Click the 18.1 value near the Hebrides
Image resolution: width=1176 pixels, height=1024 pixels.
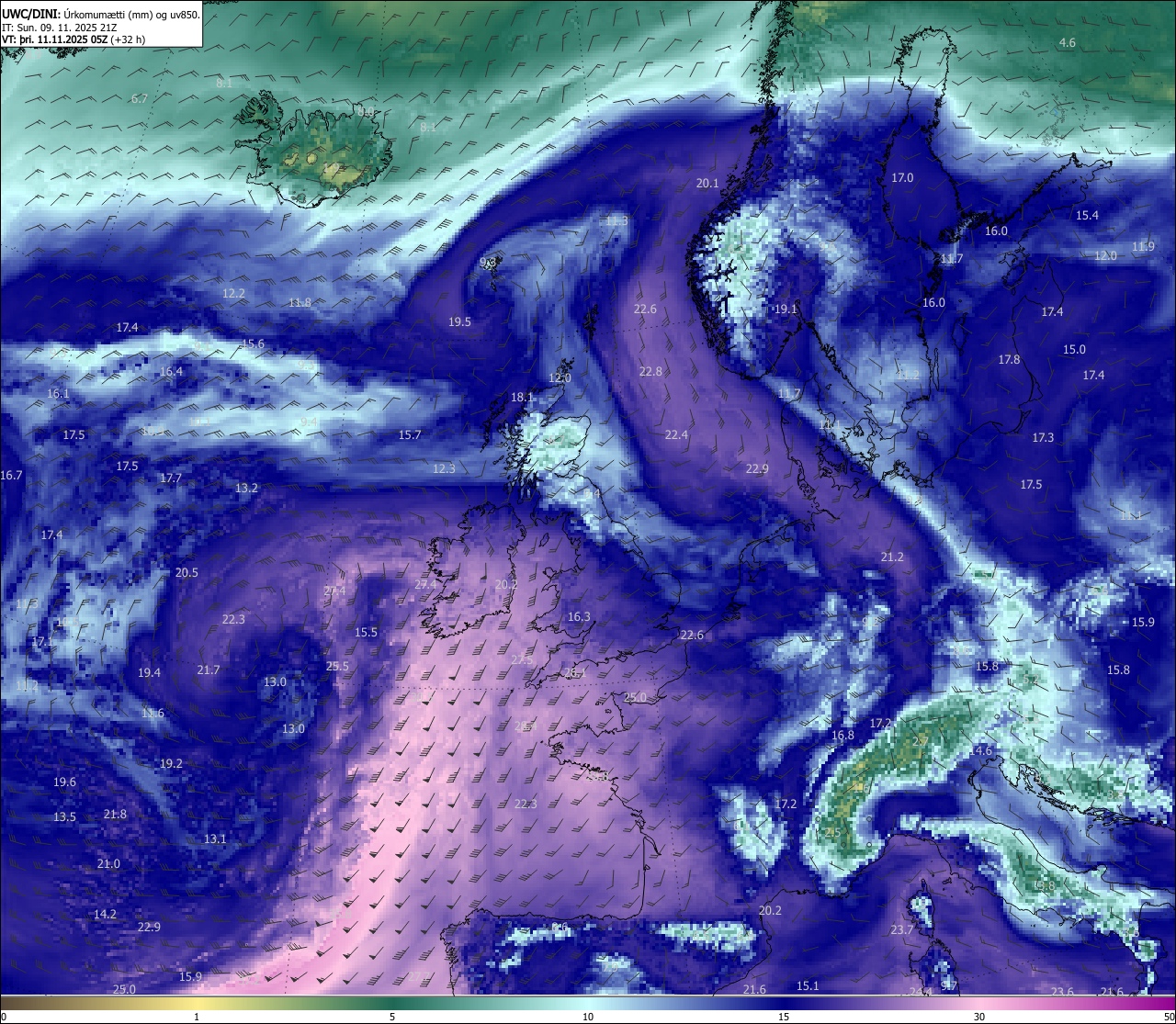point(522,397)
